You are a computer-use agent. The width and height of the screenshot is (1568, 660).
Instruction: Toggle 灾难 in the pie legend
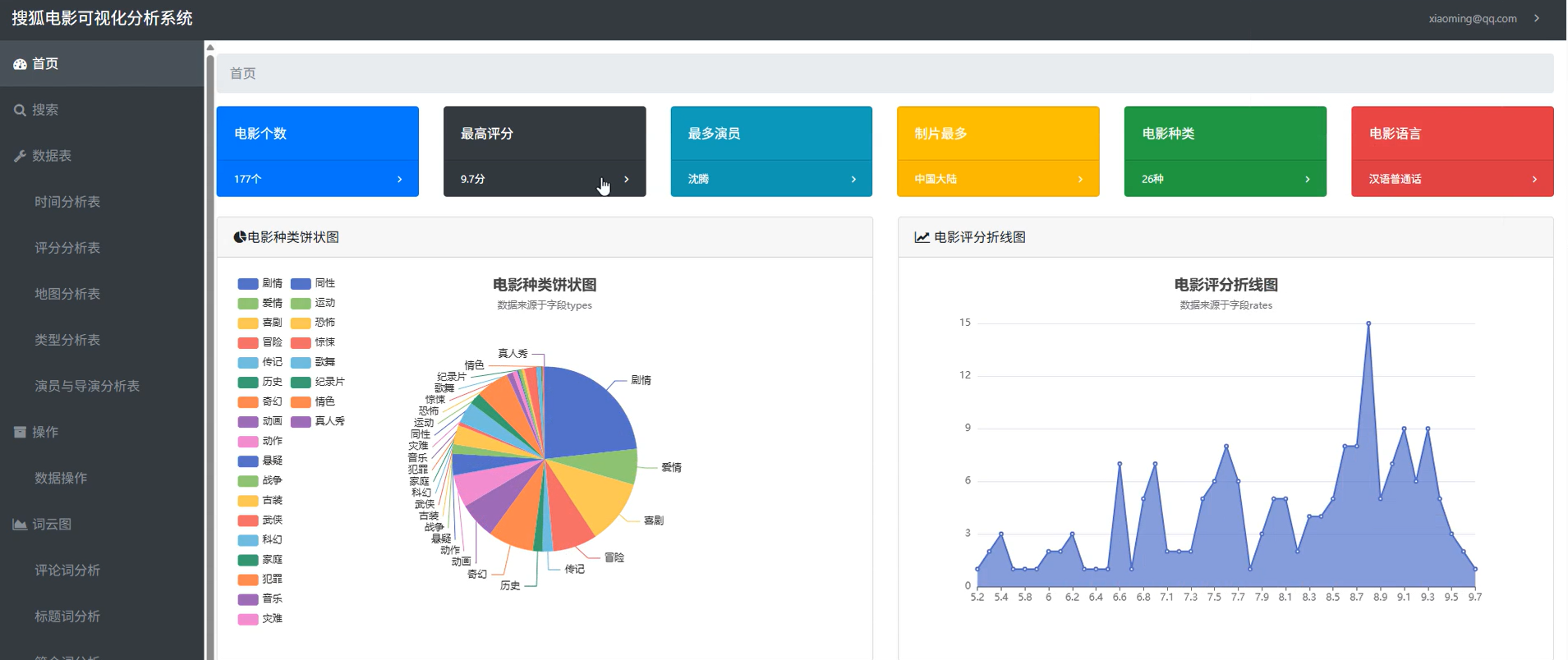click(x=260, y=619)
